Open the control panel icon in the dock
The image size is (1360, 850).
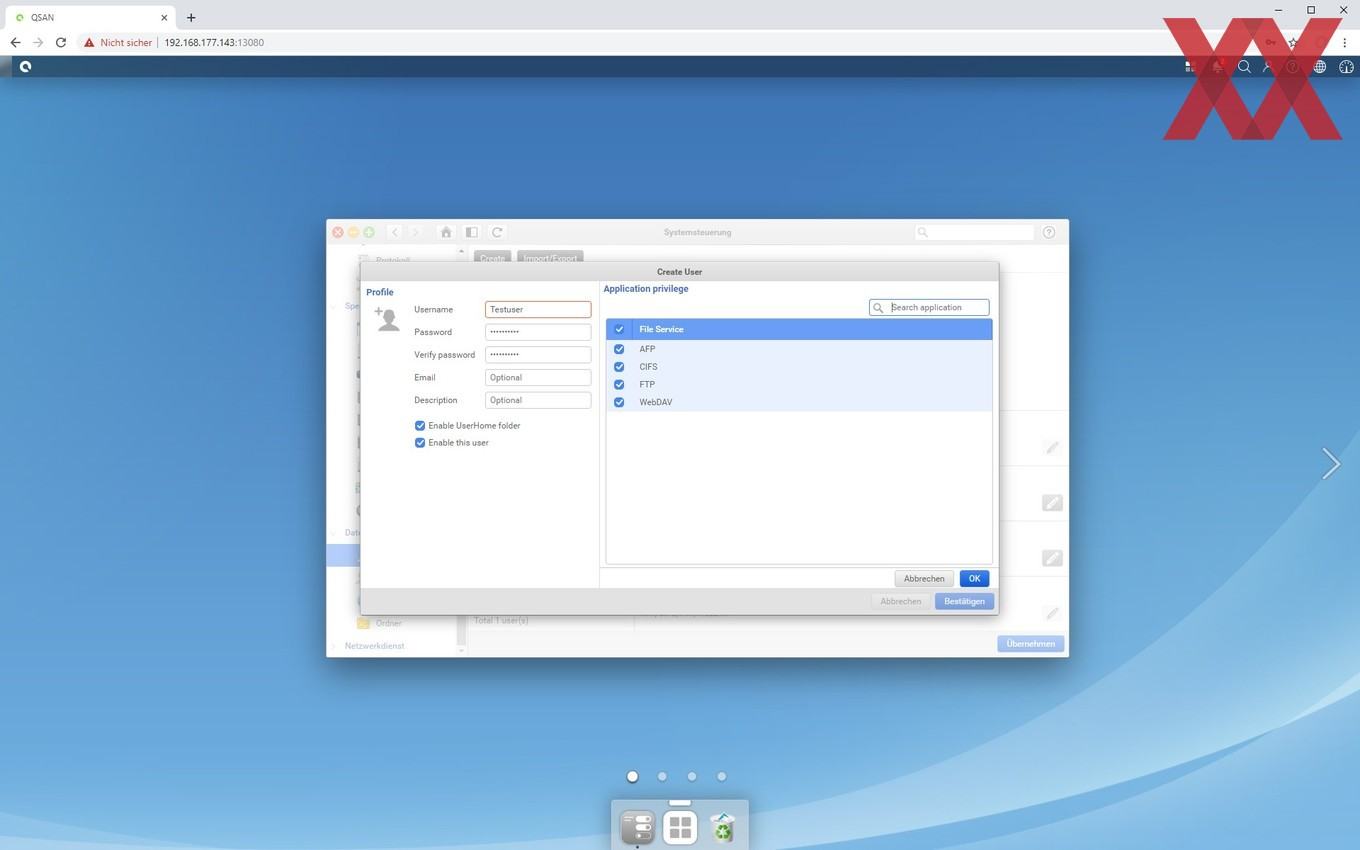click(638, 827)
